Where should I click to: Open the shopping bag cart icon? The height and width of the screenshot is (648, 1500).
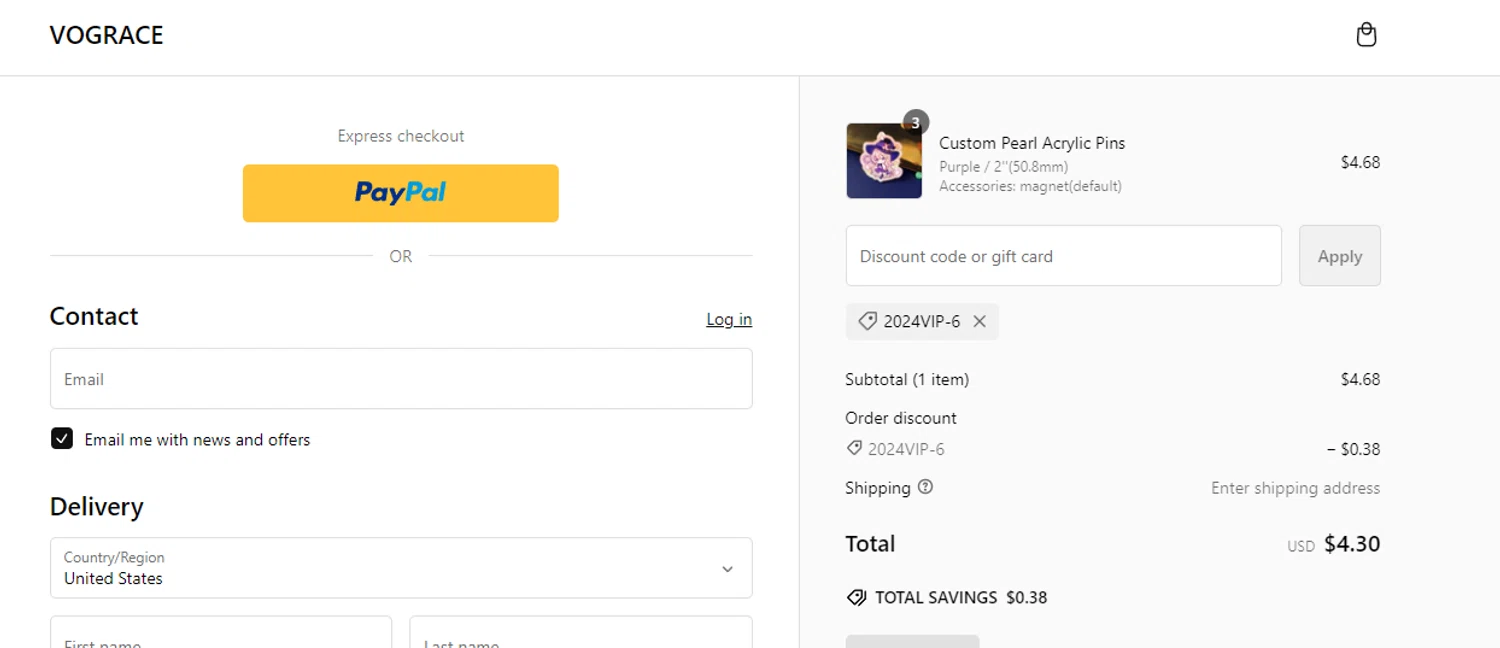[x=1366, y=36]
